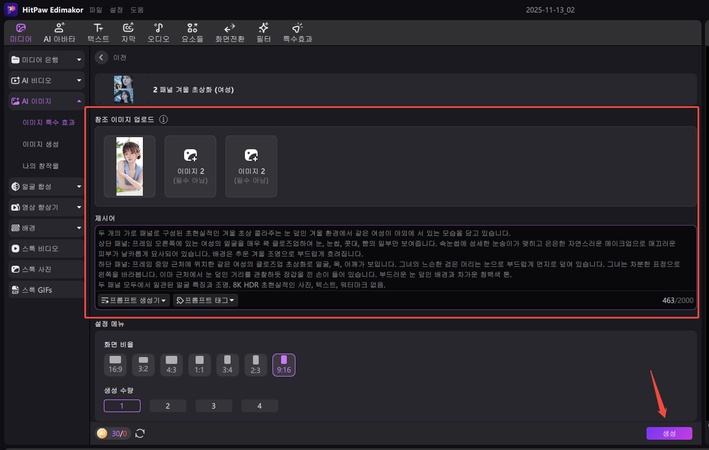Viewport: 709px width, 450px height.
Task: Open the 자막 subtitles tab
Action: pyautogui.click(x=128, y=33)
